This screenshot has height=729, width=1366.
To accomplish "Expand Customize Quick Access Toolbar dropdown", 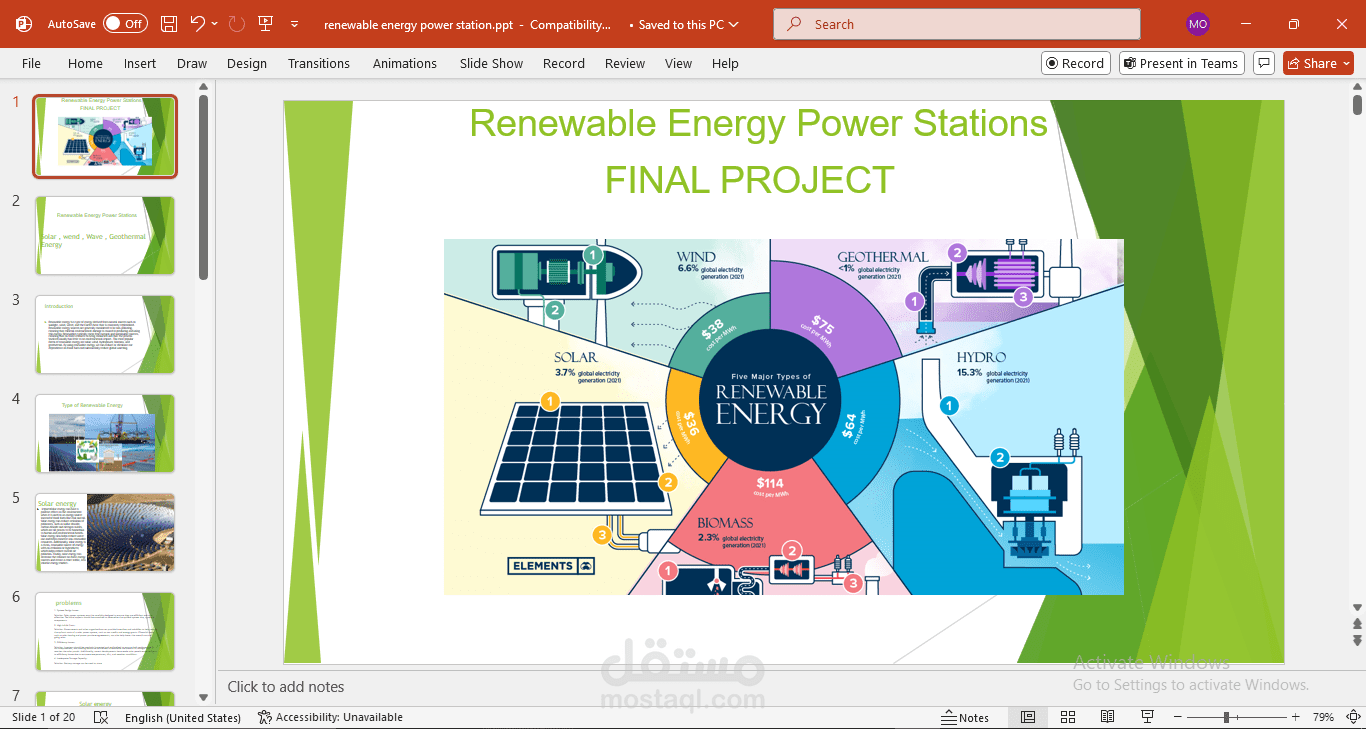I will (x=294, y=24).
